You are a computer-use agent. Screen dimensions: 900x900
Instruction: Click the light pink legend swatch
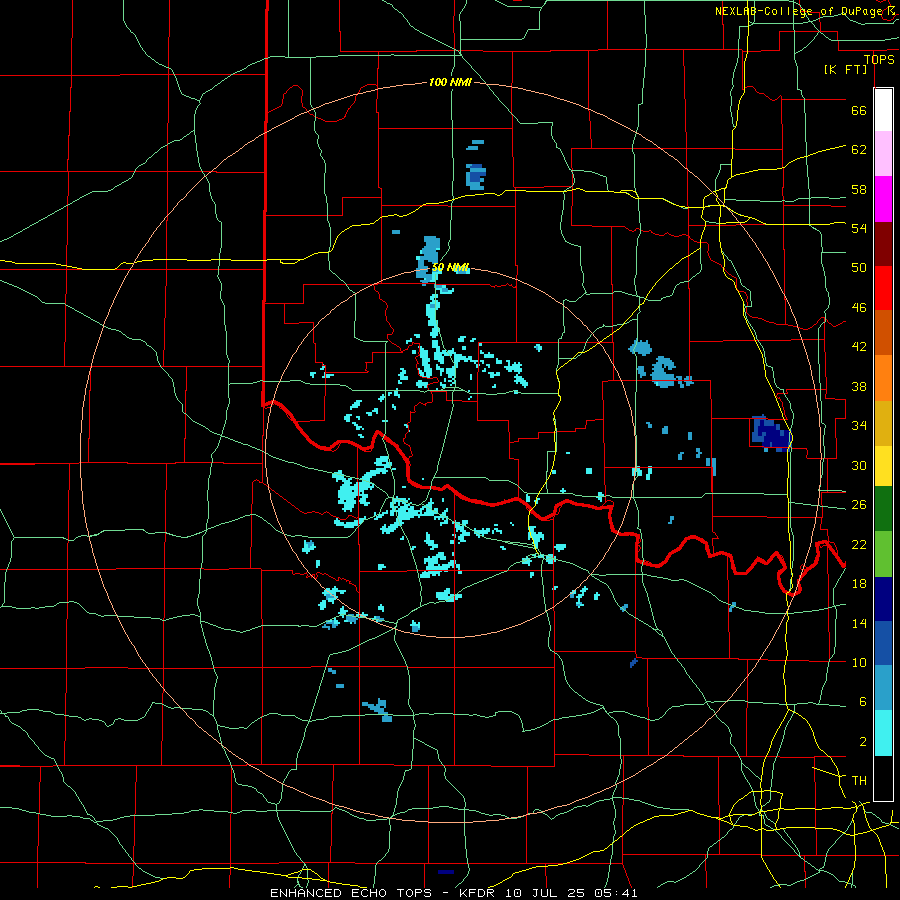(883, 154)
